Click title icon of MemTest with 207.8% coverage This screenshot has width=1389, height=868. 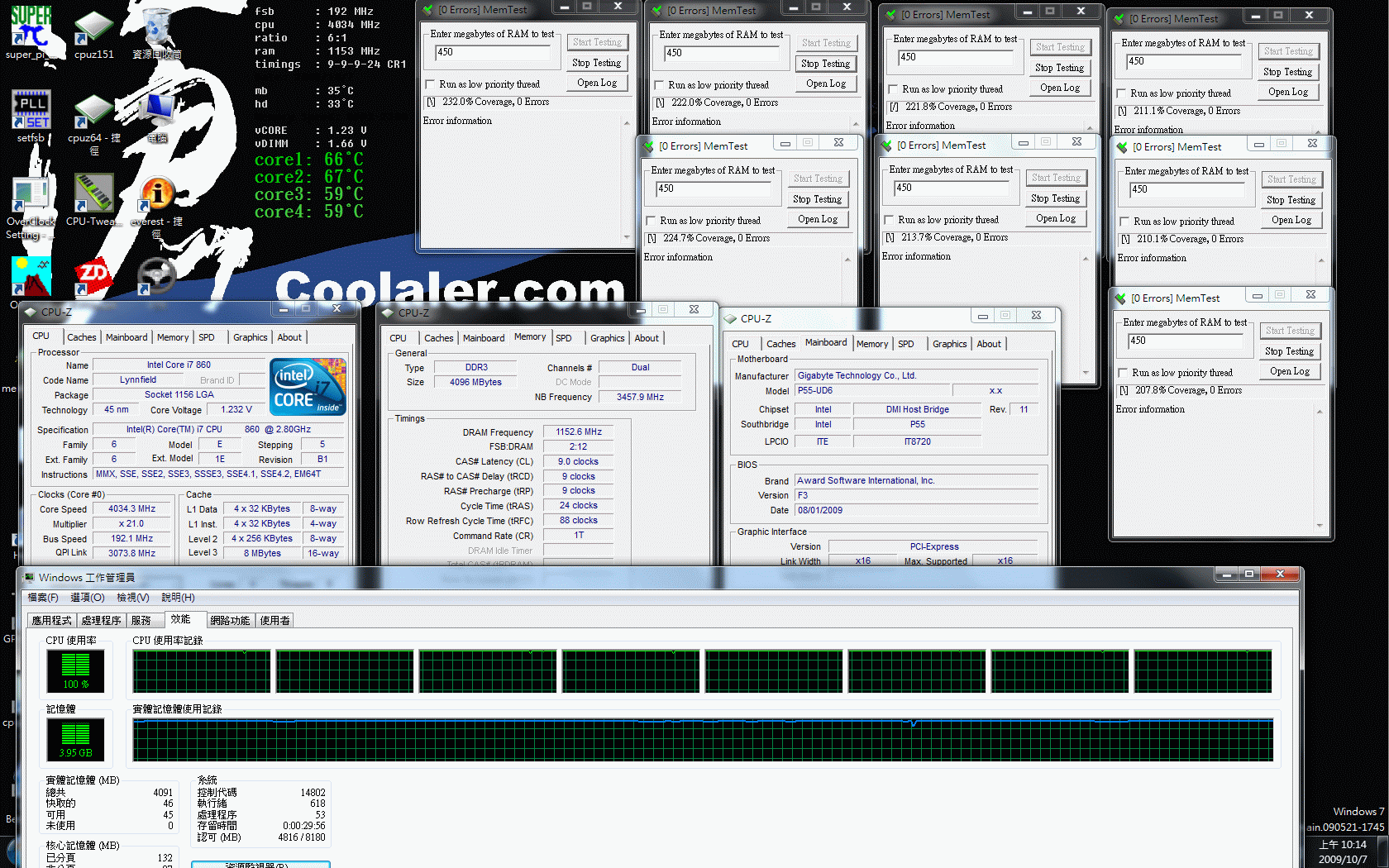tap(1120, 298)
